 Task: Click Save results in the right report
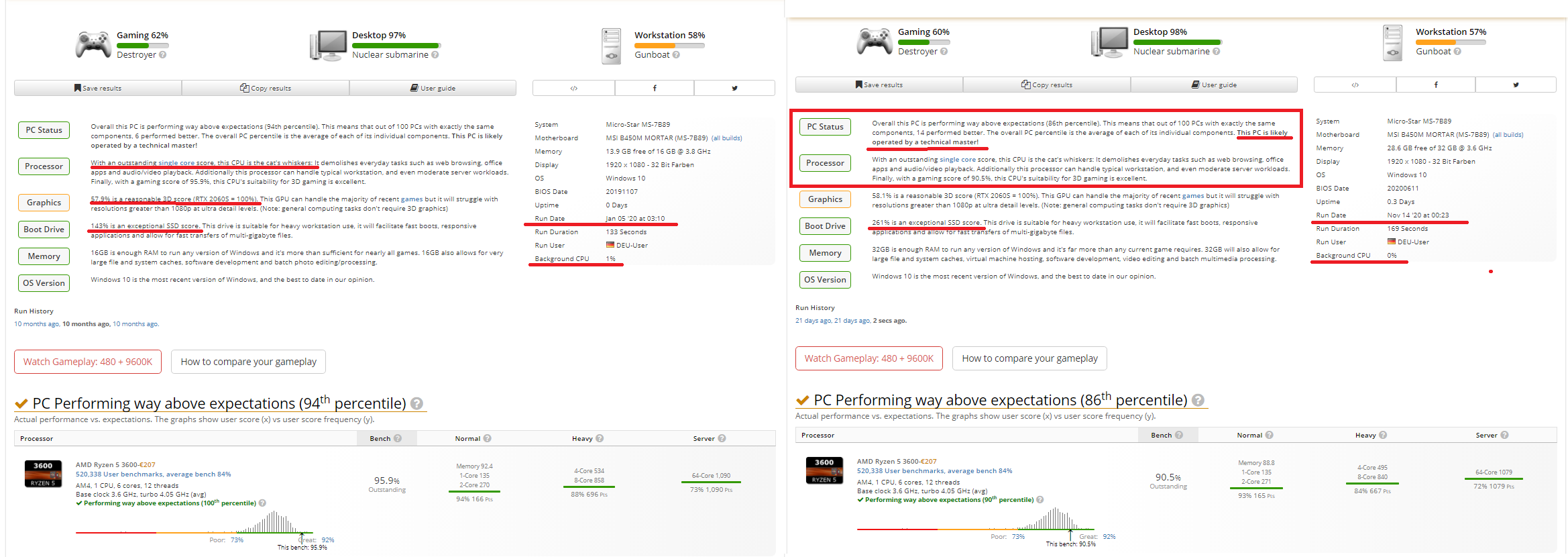pyautogui.click(x=879, y=85)
